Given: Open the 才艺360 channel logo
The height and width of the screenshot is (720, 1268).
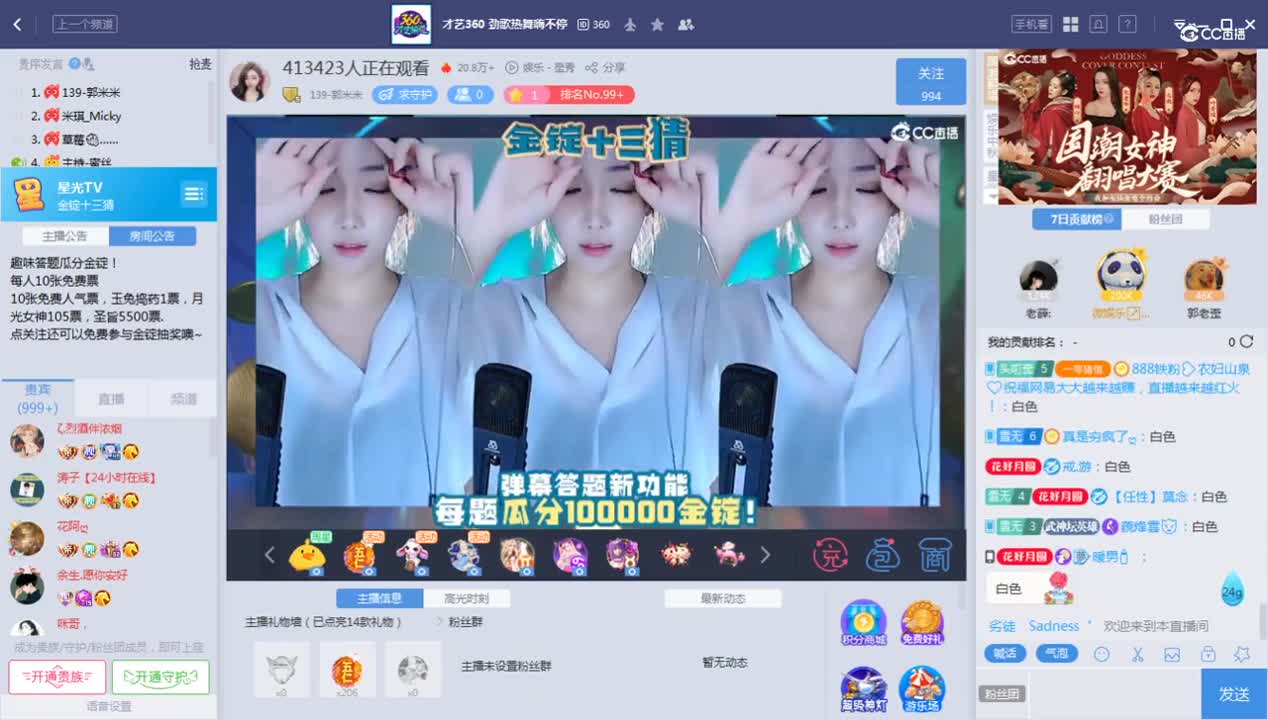Looking at the screenshot, I should [411, 24].
